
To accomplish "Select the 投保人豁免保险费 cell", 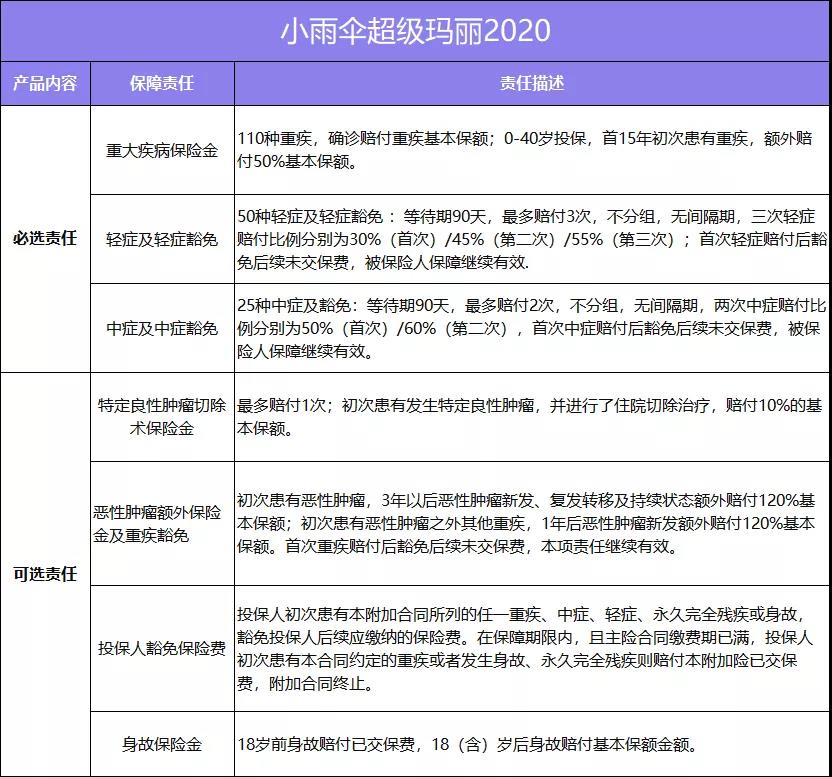I will click(x=162, y=648).
